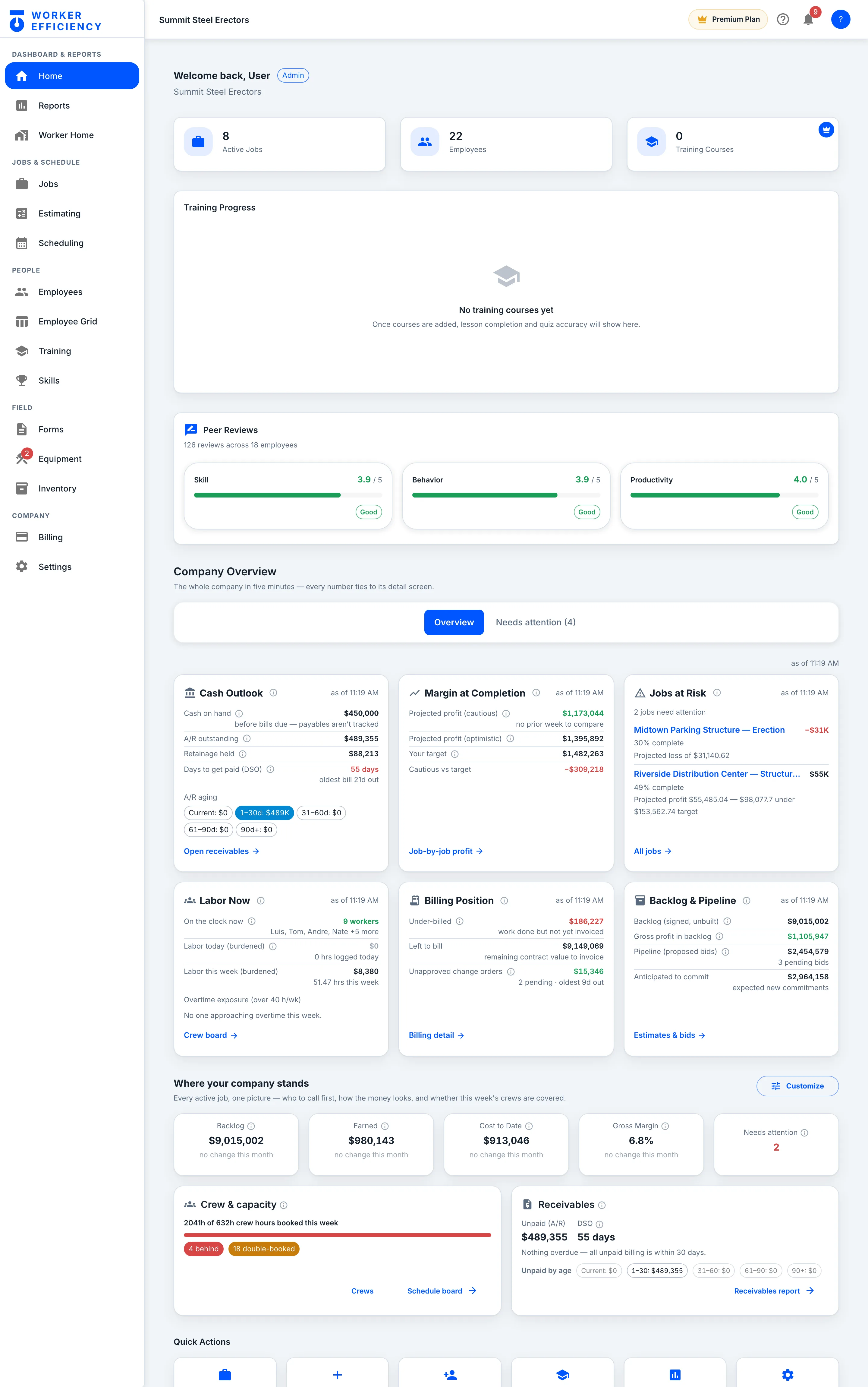Open the Billing detail link

[436, 1035]
